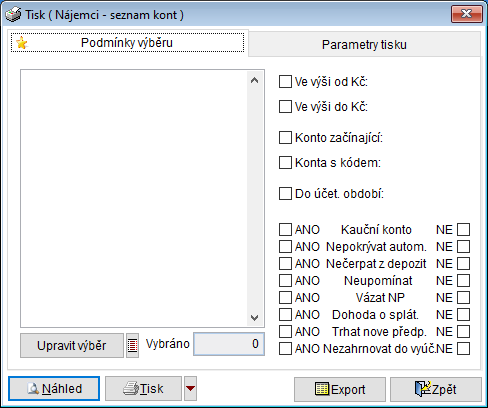Click the list scrollbar down arrow

(254, 317)
